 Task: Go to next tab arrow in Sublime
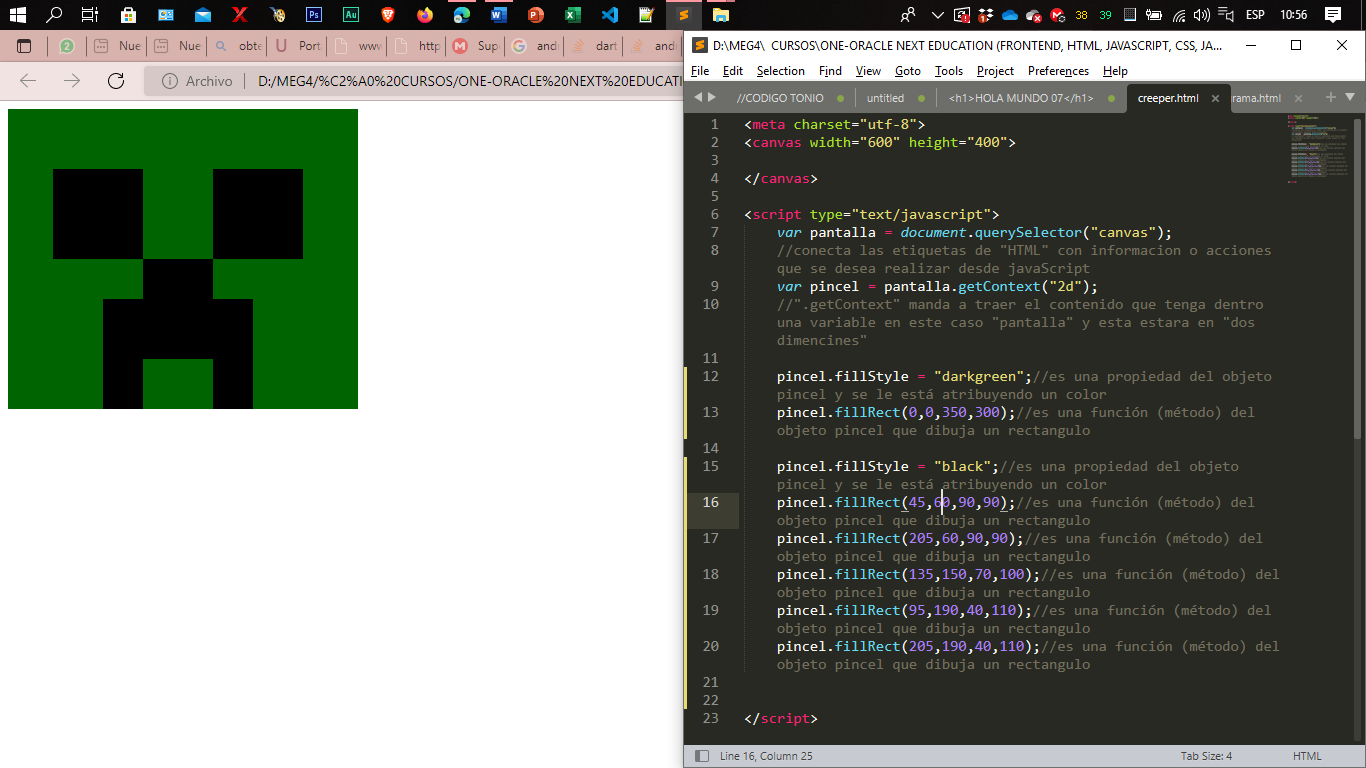(712, 97)
